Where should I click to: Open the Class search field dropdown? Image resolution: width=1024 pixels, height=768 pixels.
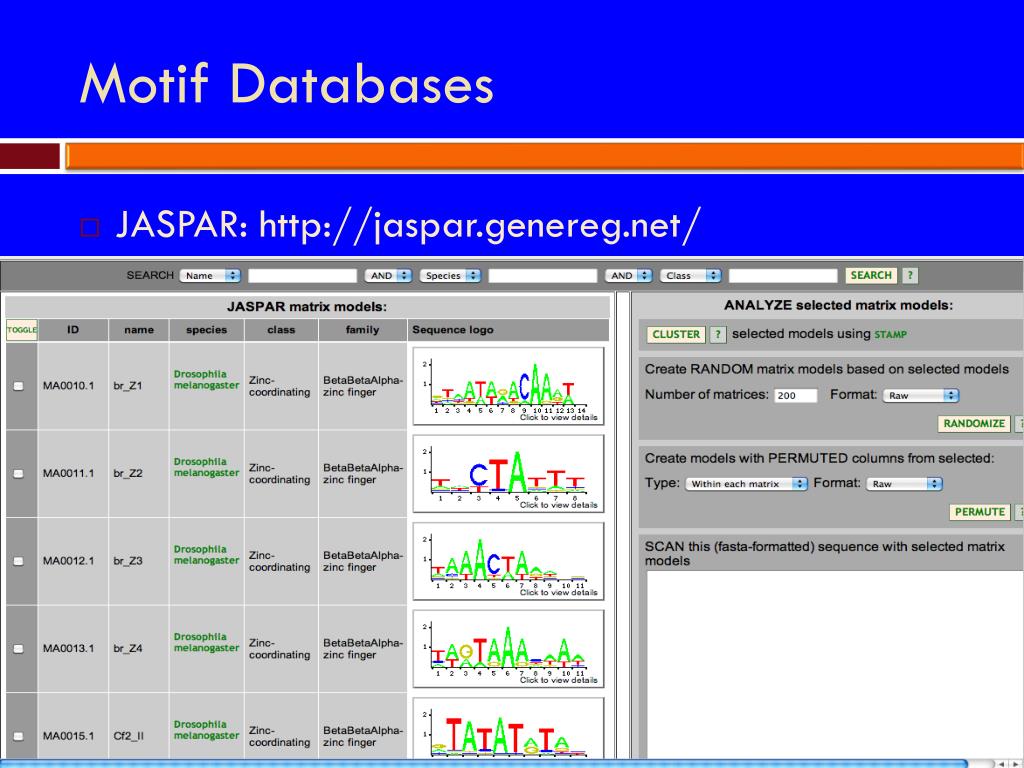click(x=690, y=276)
